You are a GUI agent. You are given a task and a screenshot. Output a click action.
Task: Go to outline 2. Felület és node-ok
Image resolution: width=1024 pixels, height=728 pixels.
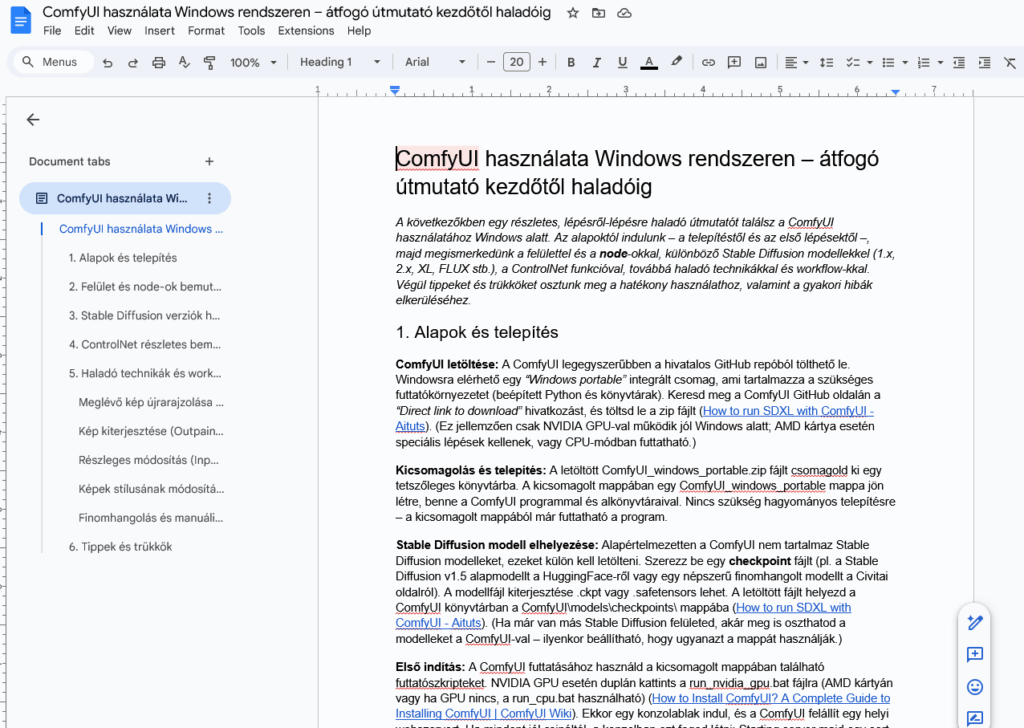(145, 287)
